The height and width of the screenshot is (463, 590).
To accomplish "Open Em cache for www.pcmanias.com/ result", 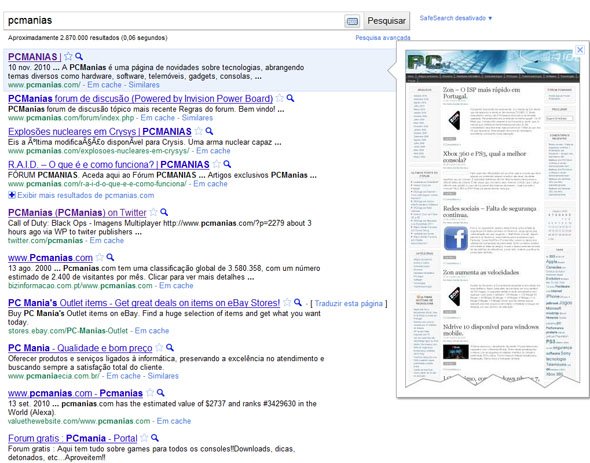I will (104, 85).
